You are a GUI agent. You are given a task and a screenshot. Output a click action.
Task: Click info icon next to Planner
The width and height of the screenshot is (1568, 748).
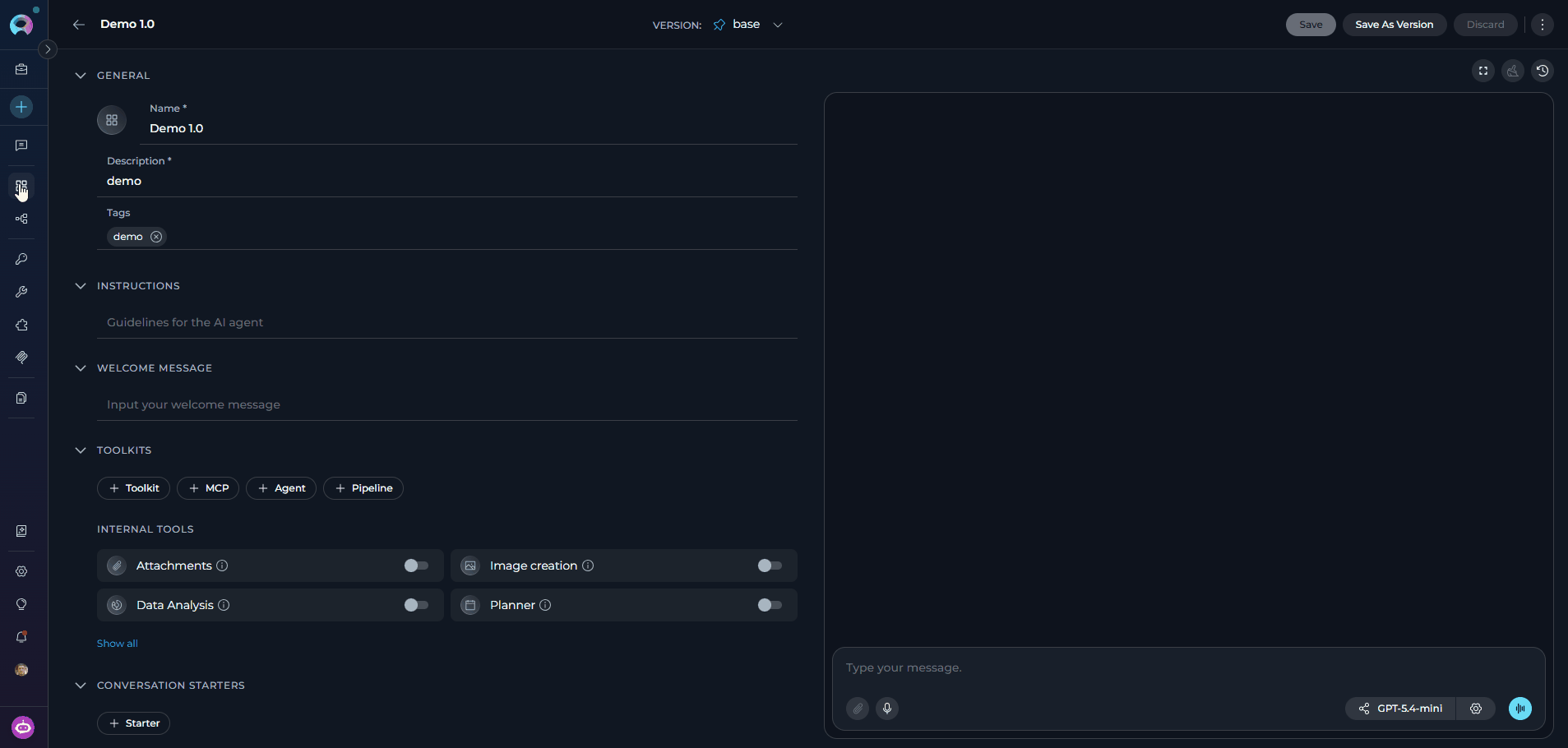tap(545, 605)
